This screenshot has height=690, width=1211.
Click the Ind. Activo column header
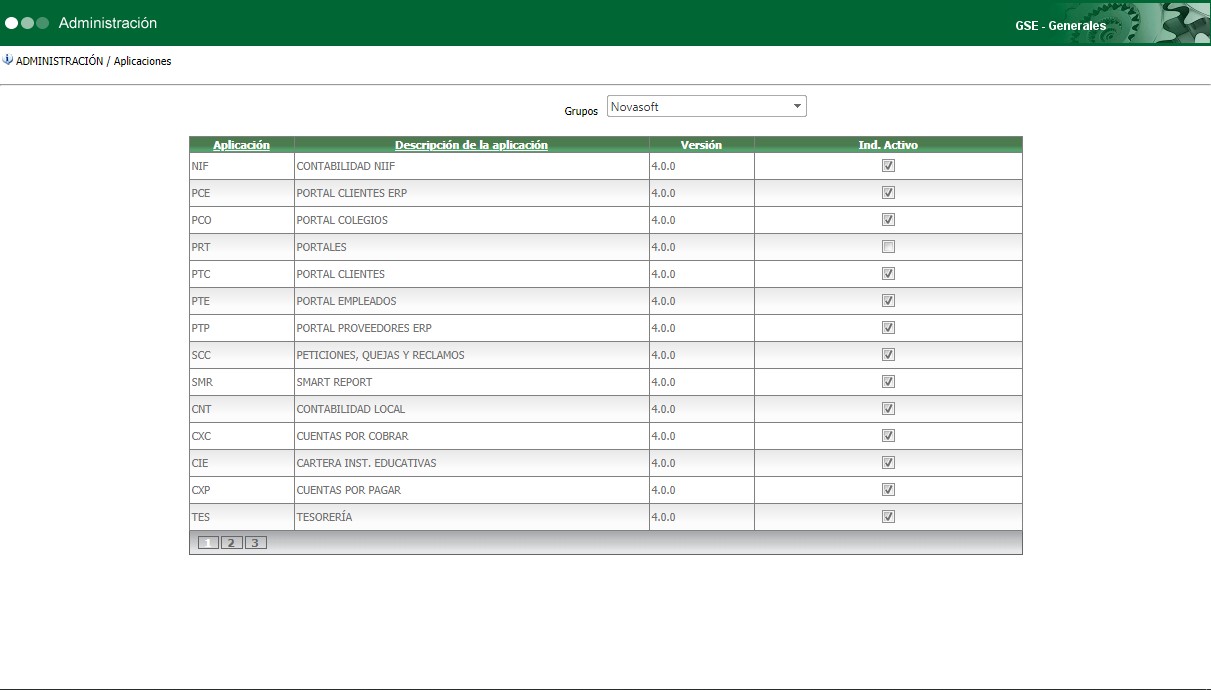(x=888, y=145)
